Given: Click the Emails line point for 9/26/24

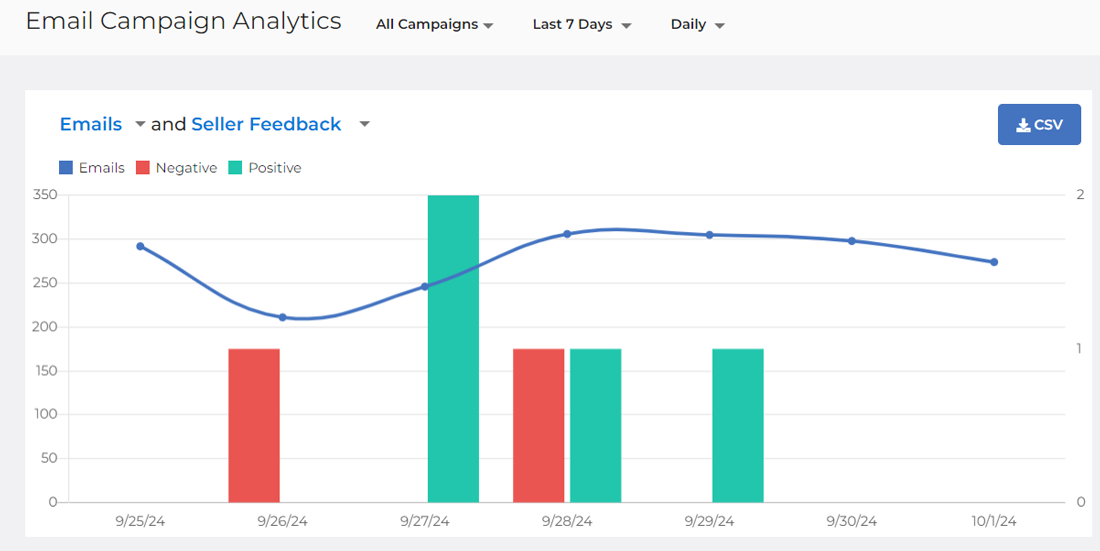Looking at the screenshot, I should [x=282, y=317].
